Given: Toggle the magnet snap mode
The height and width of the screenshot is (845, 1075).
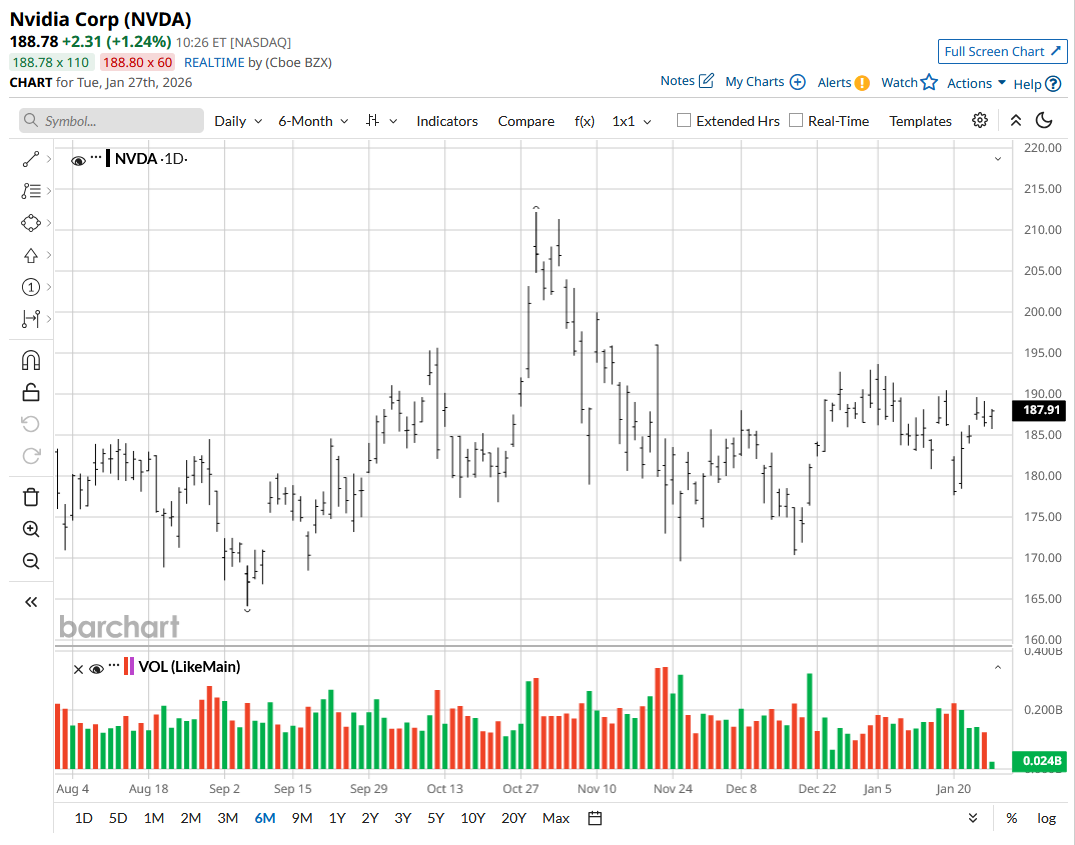Looking at the screenshot, I should pyautogui.click(x=31, y=360).
